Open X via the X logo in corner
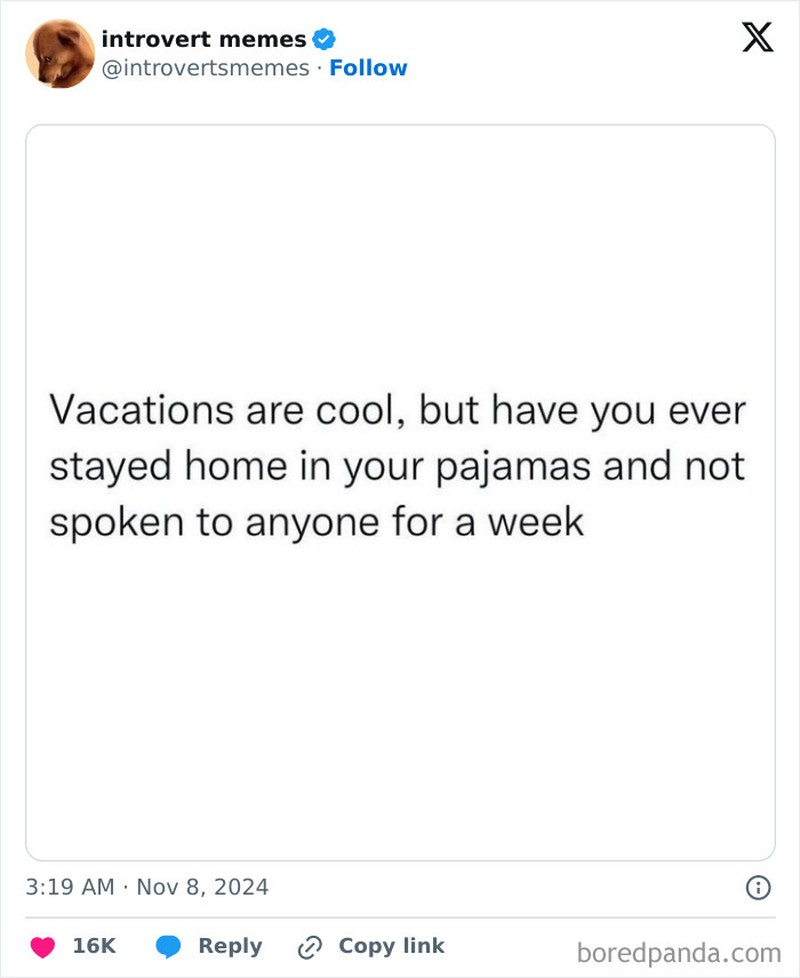This screenshot has height=978, width=800. coord(757,38)
